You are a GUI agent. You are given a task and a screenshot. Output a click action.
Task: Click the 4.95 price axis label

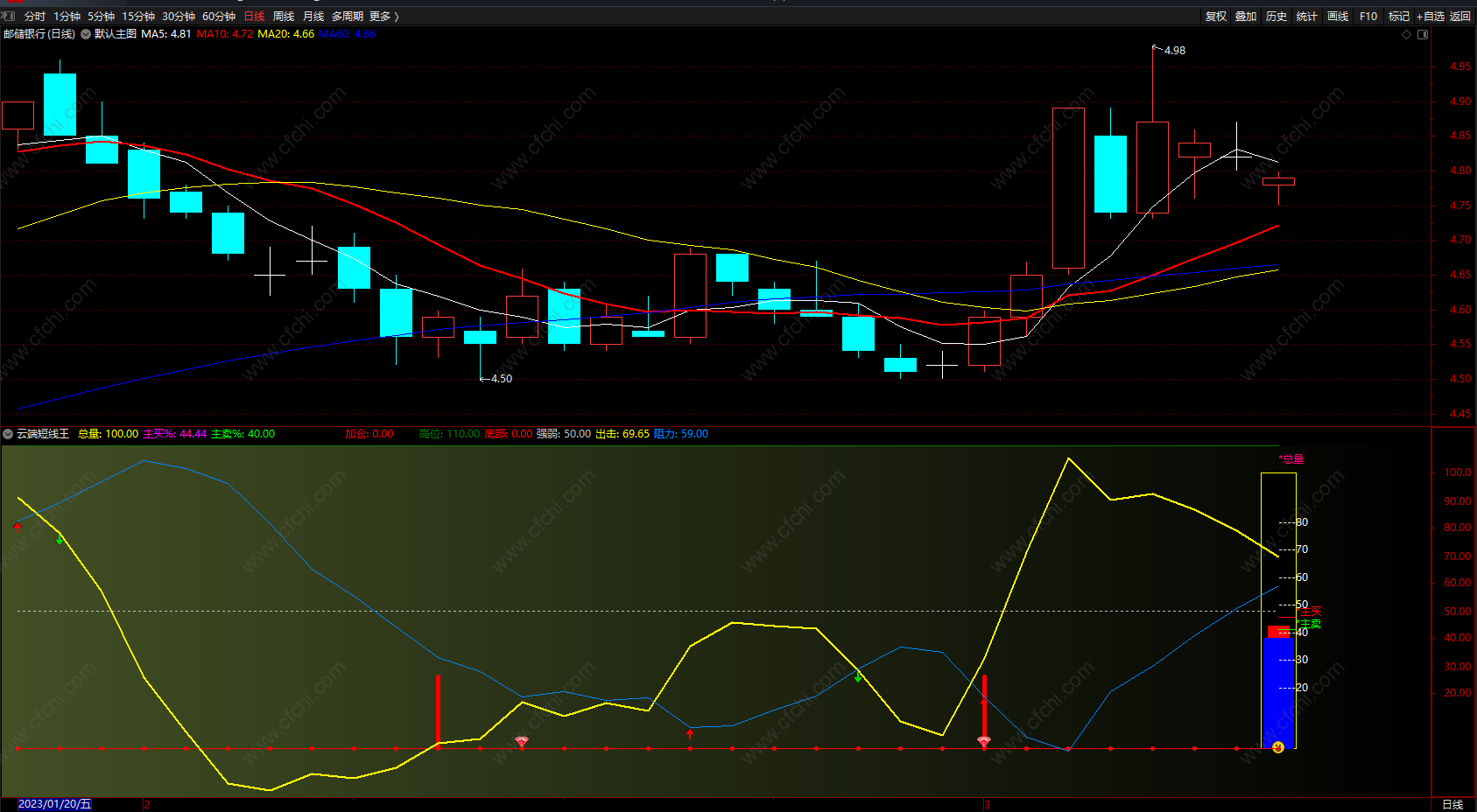(1460, 66)
